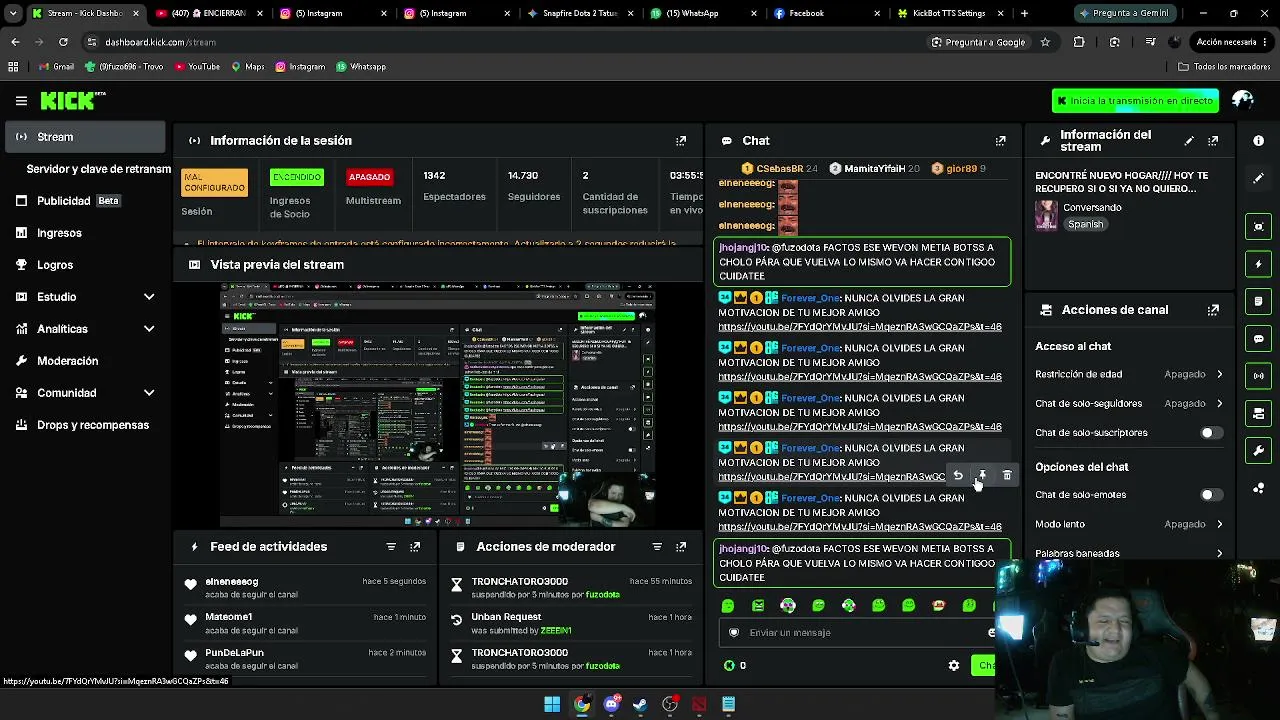Pop out the Información de la sesión panel

pyautogui.click(x=681, y=141)
